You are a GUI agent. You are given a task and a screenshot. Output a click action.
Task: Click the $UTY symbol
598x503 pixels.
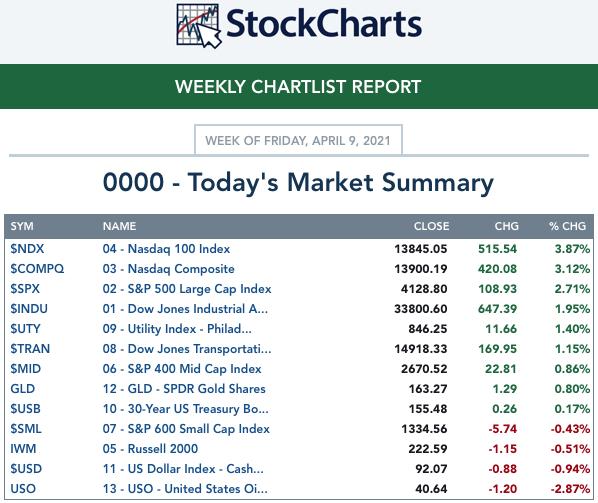coord(25,329)
